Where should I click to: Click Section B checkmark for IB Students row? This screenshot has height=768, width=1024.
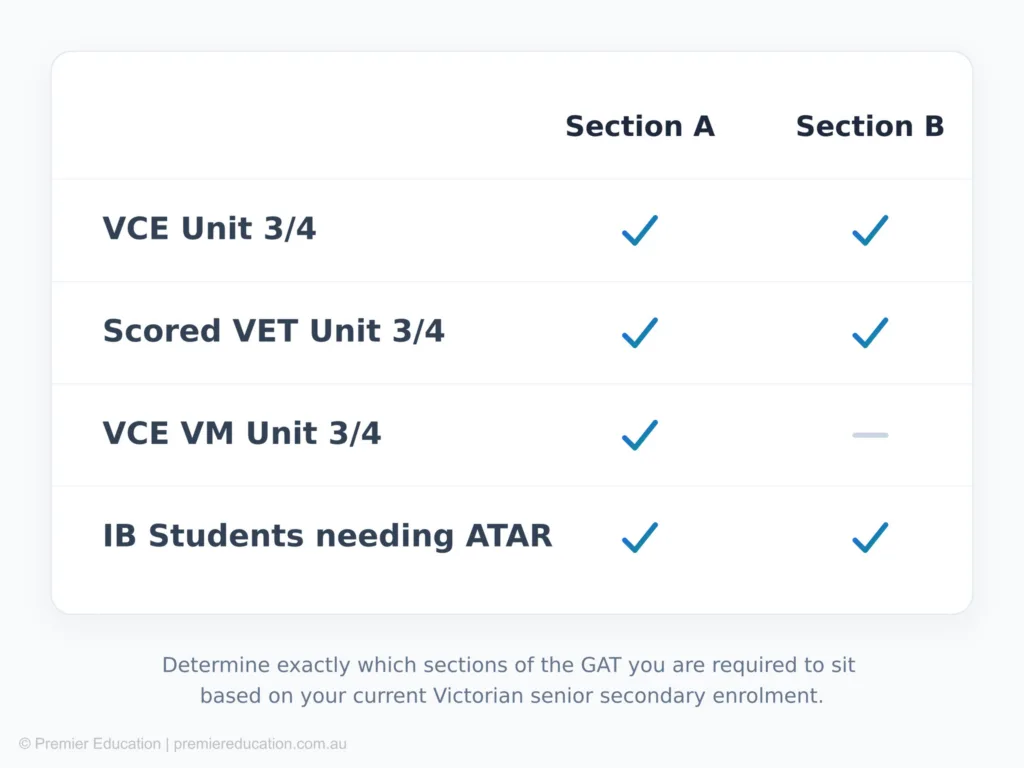point(870,537)
